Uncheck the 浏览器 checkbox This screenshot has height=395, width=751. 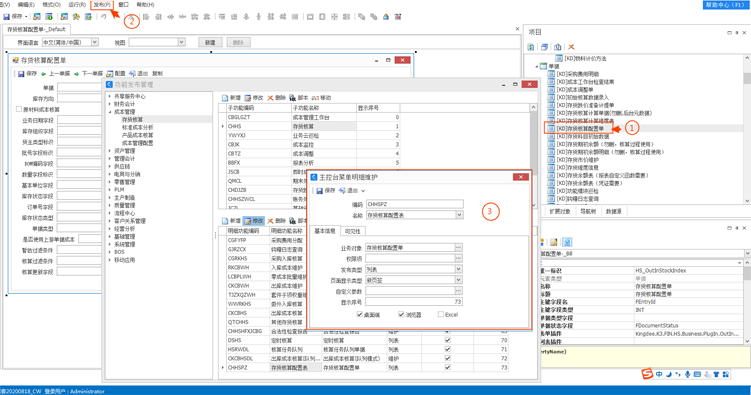tap(401, 315)
